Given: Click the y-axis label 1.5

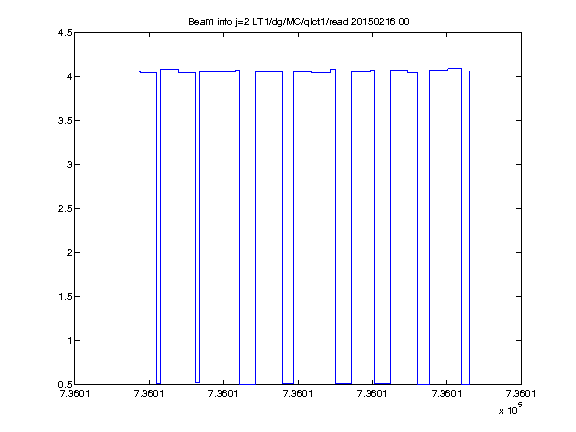Looking at the screenshot, I should (65, 296).
